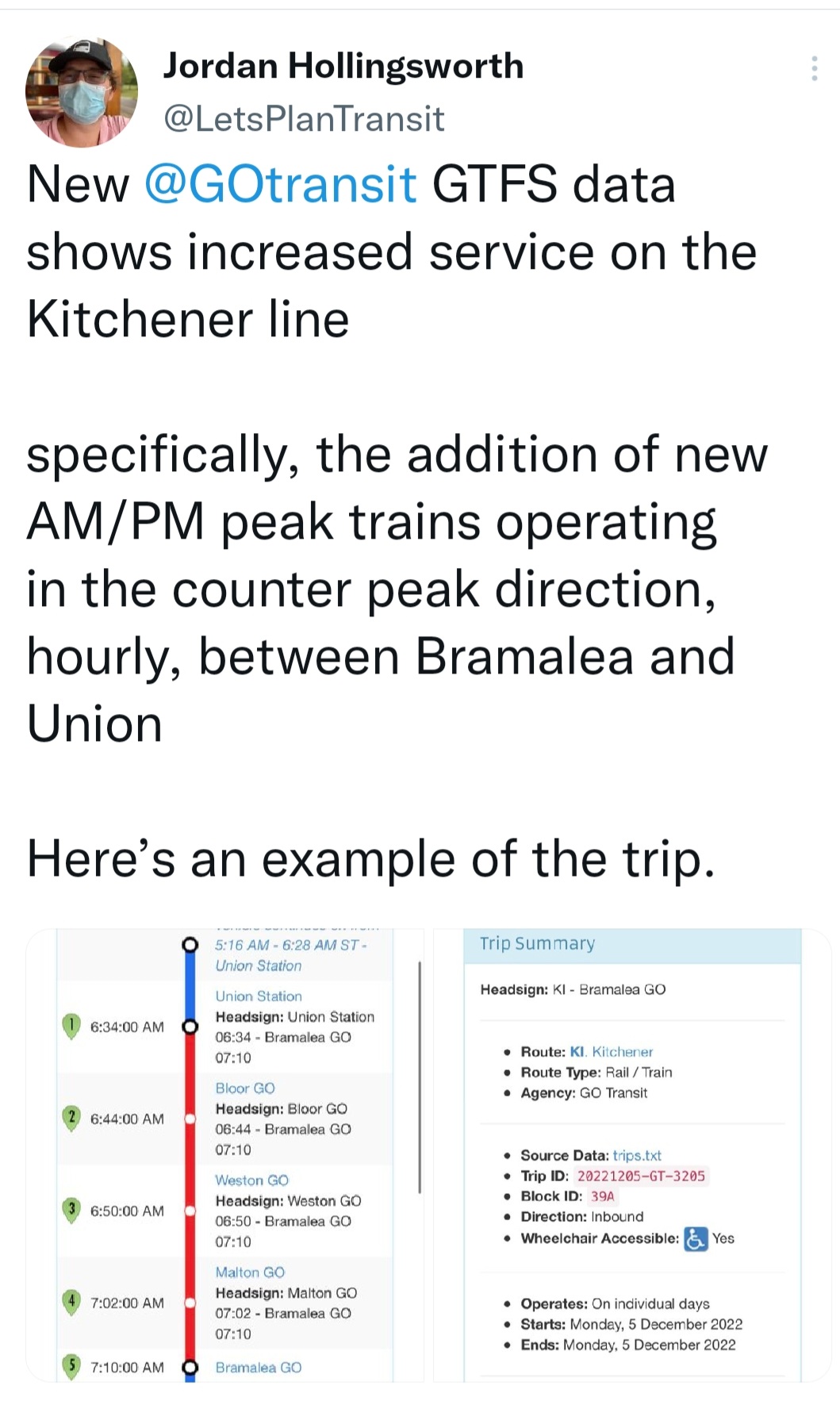Select the green stop 4 pin
Image resolution: width=840 pixels, height=1405 pixels.
(71, 1301)
